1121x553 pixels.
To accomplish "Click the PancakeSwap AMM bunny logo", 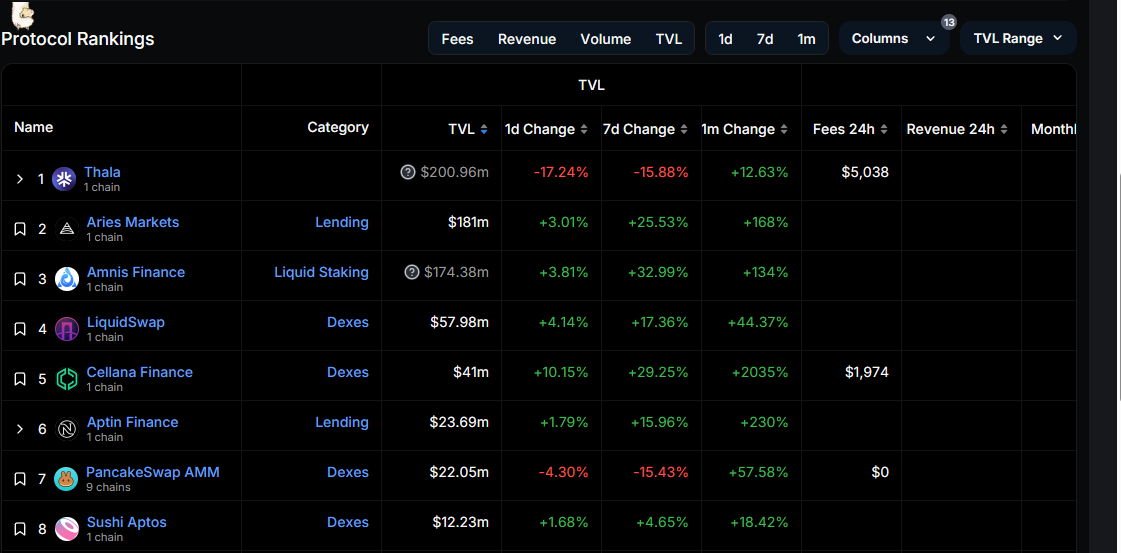I will [66, 479].
